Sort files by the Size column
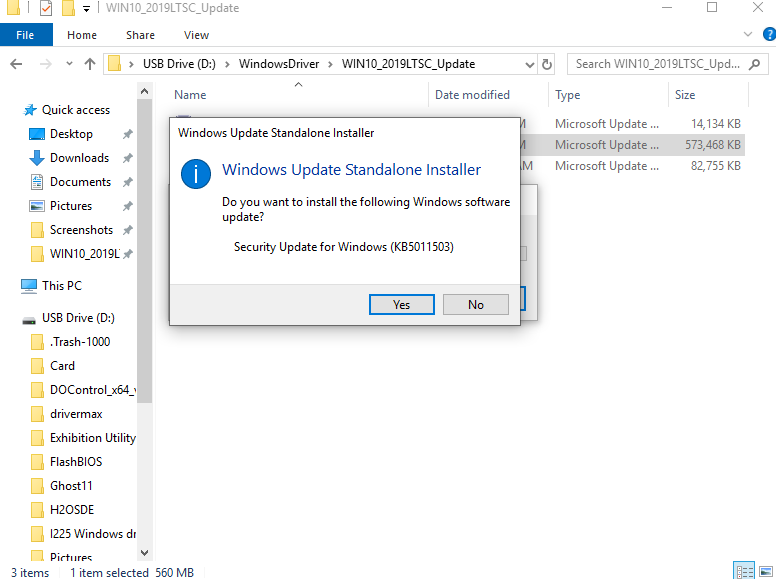776x579 pixels. (x=685, y=95)
